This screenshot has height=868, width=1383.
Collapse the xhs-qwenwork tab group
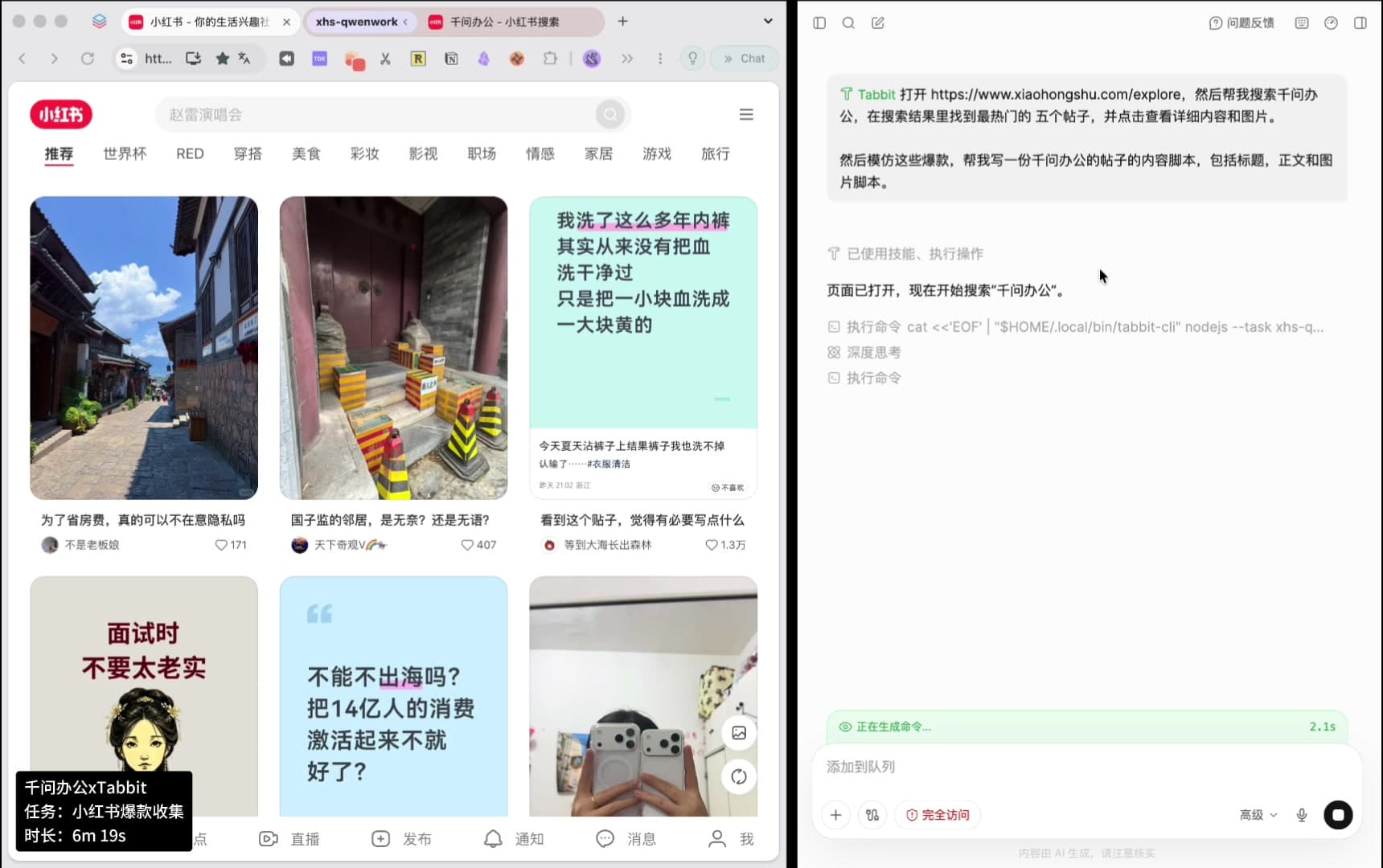tap(363, 23)
